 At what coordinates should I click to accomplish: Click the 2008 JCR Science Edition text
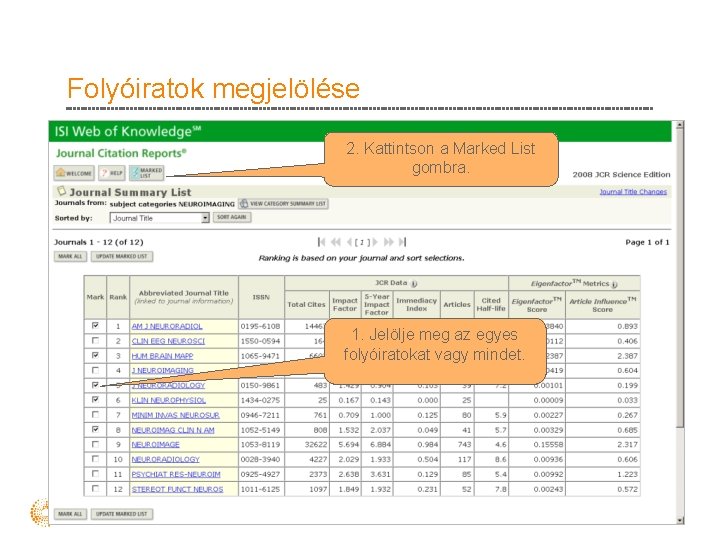click(x=621, y=174)
